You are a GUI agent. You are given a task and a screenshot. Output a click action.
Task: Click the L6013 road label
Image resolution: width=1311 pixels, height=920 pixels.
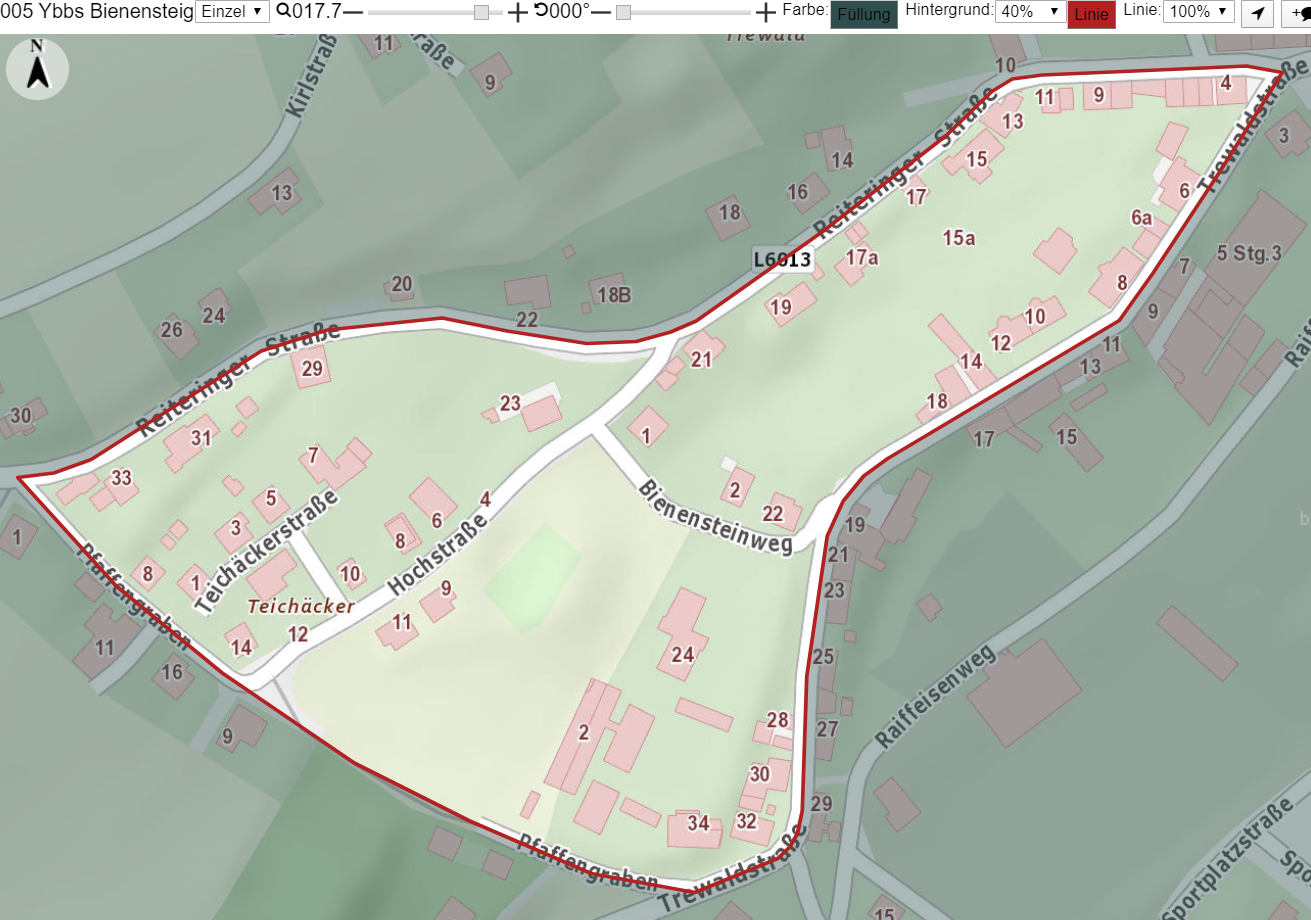pos(783,260)
